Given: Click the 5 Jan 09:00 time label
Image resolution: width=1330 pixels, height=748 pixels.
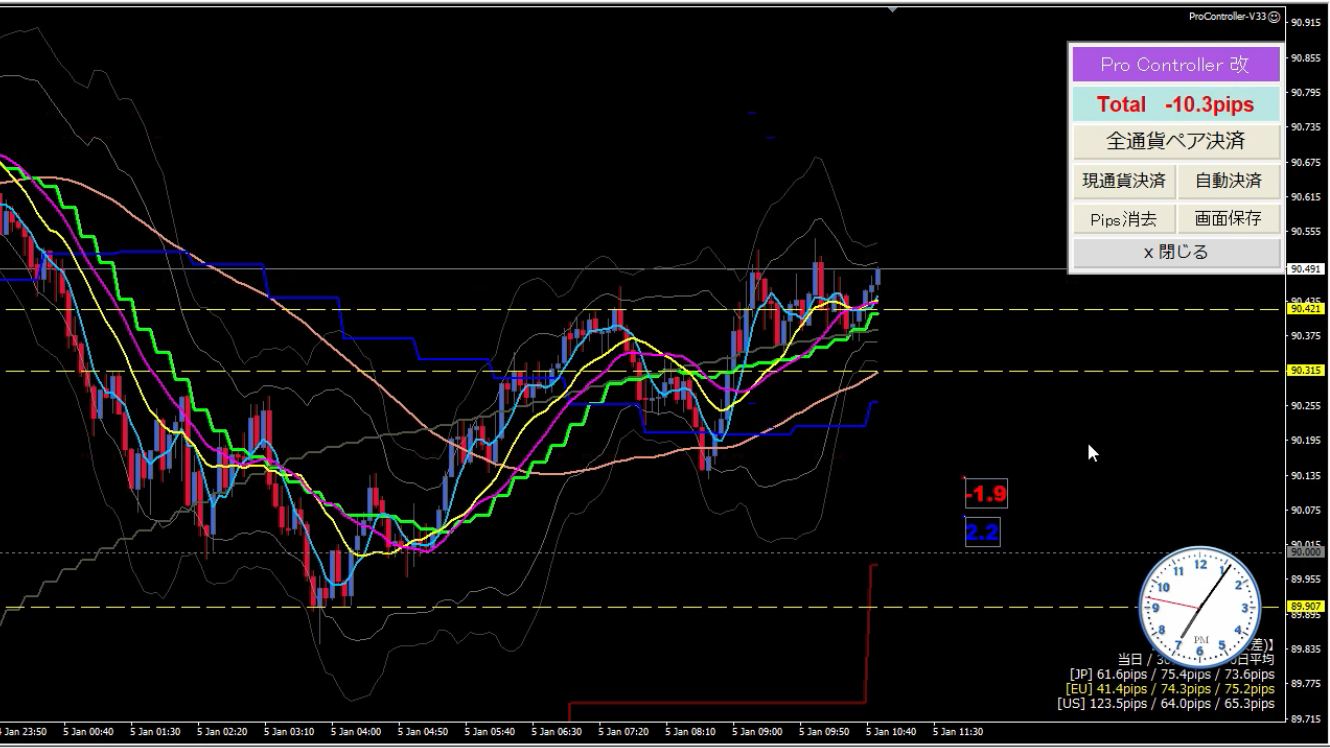Looking at the screenshot, I should click(759, 732).
